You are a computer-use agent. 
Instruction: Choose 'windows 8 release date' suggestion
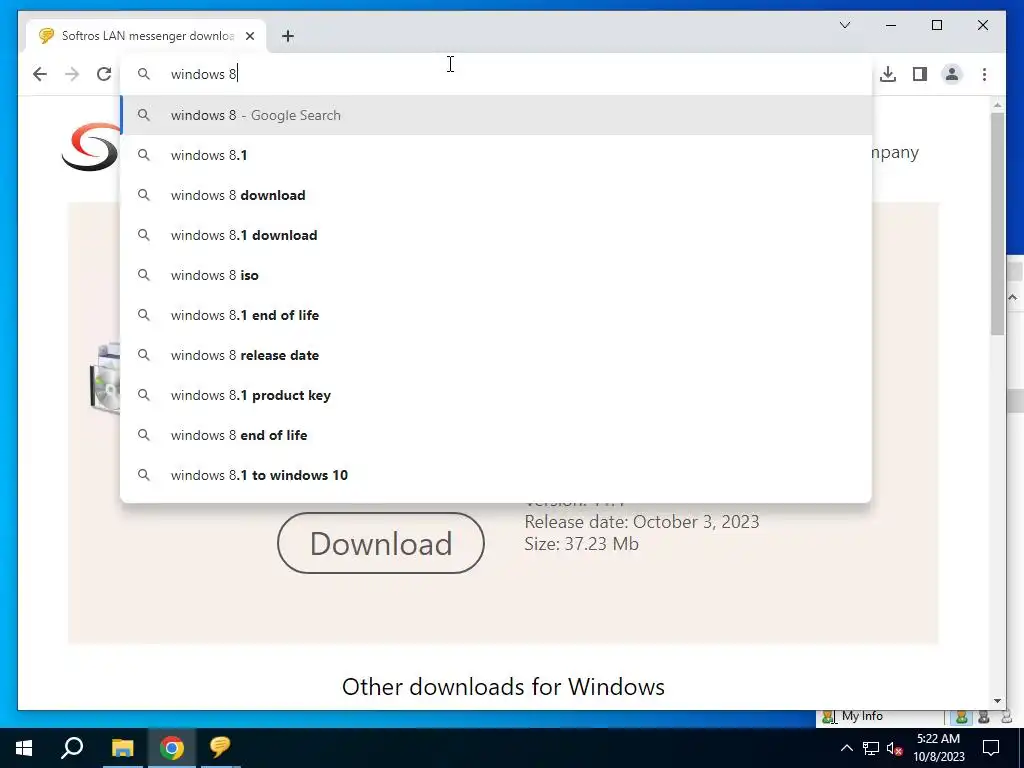pos(496,355)
